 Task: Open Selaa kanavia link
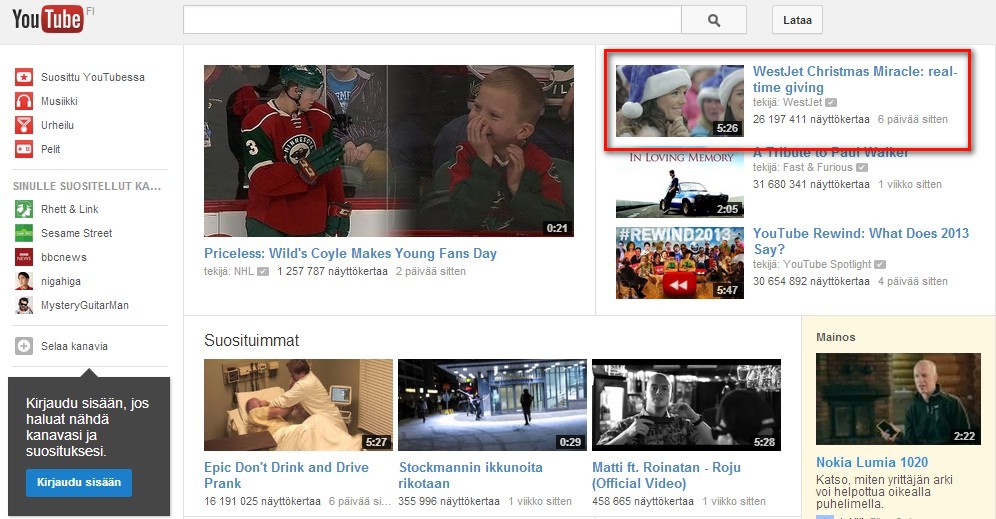74,346
